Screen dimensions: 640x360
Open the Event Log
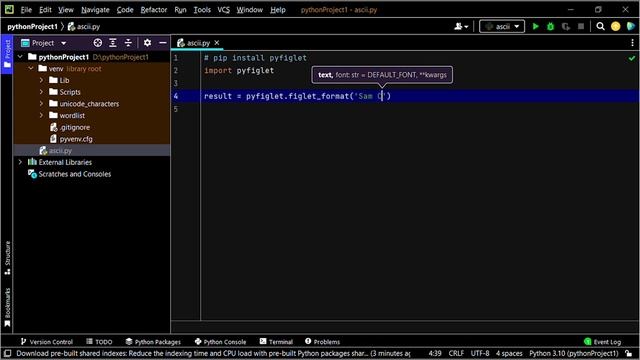pos(602,342)
